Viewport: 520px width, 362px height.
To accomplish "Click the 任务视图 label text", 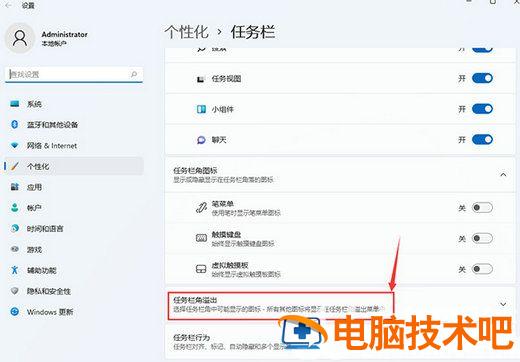I will tap(226, 79).
